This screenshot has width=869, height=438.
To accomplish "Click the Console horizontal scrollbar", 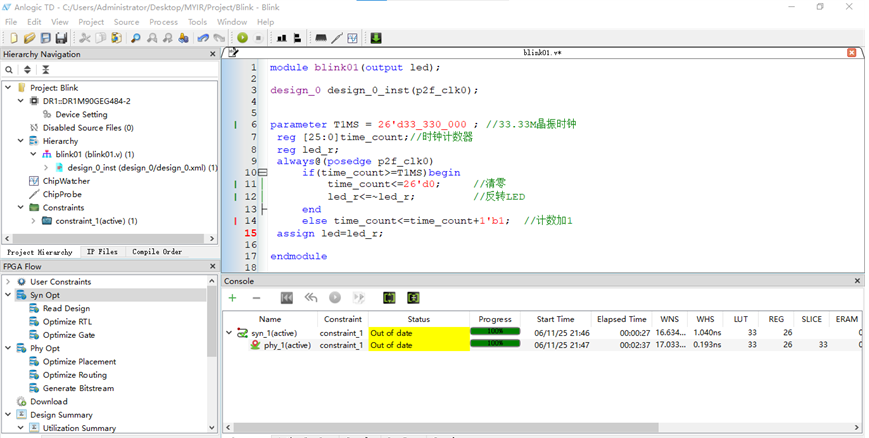I will pos(446,428).
